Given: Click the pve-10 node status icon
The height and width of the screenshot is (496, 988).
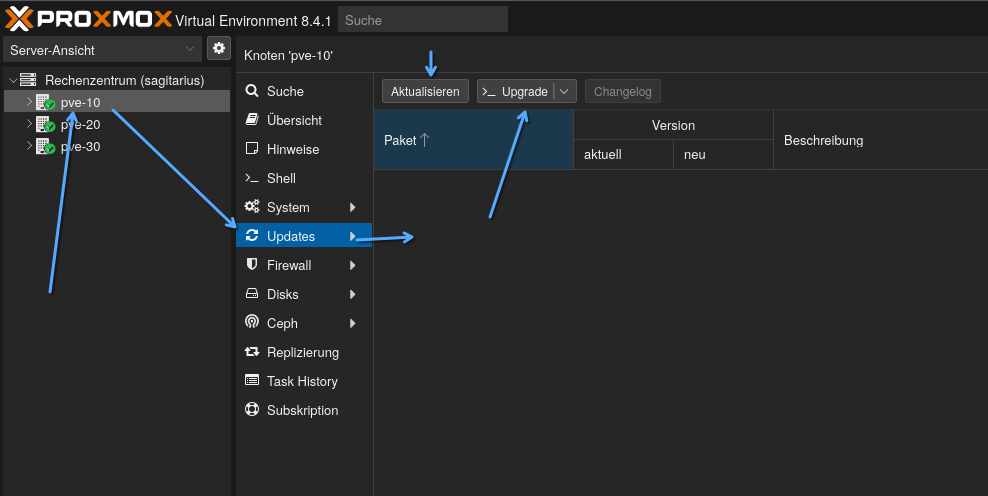Looking at the screenshot, I should pos(45,102).
